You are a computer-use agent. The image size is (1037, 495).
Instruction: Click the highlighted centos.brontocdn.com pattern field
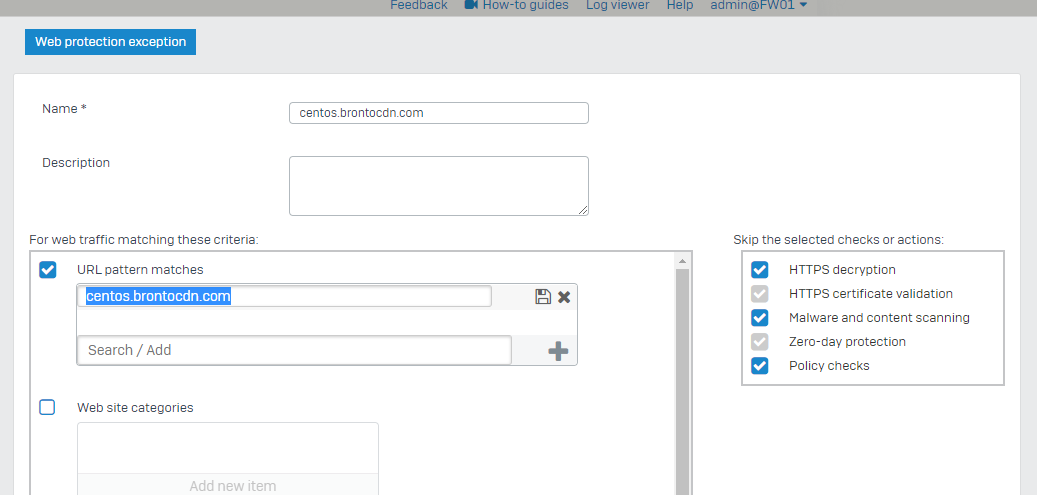(284, 296)
